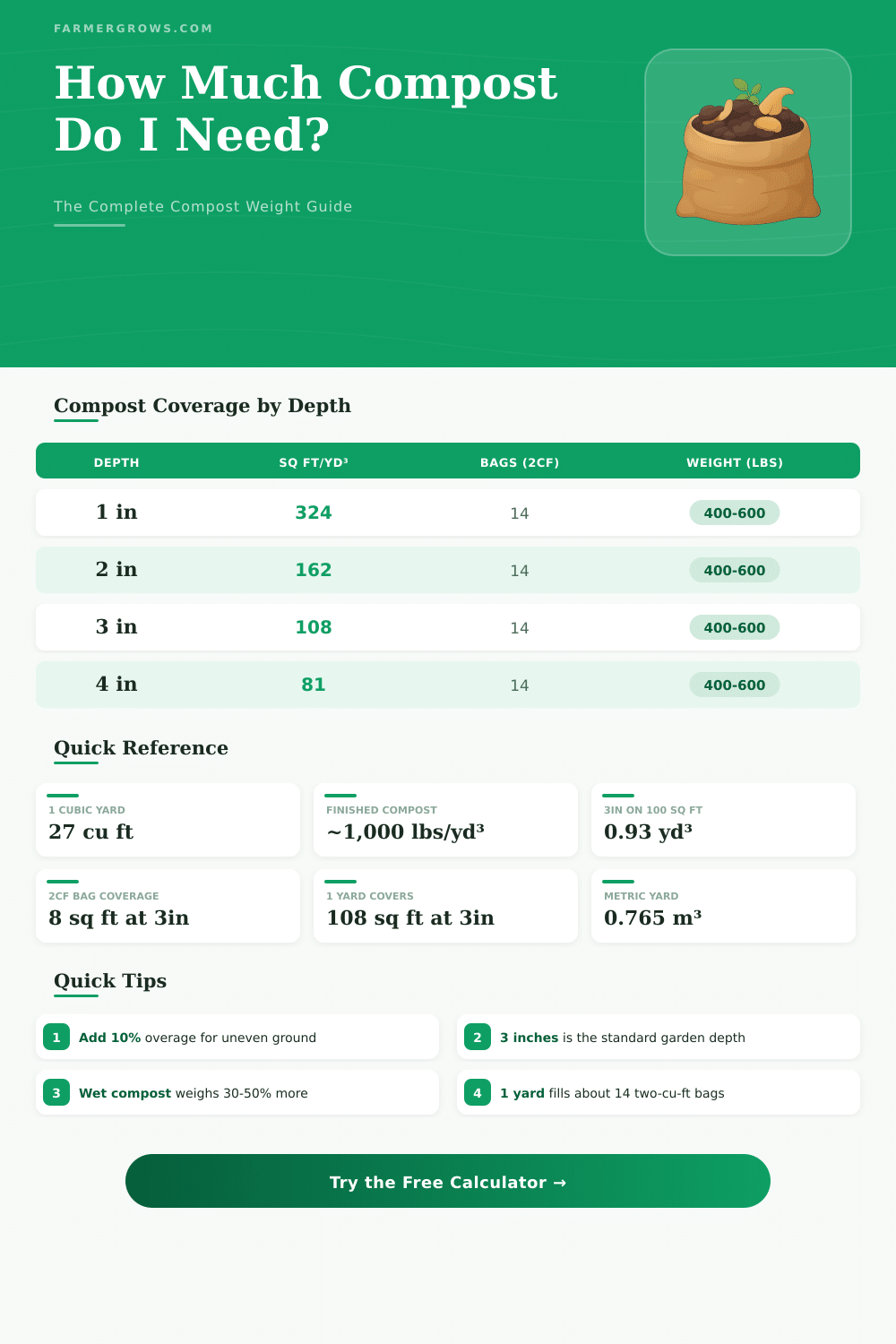Image resolution: width=896 pixels, height=1344 pixels.
Task: Select the 400-600 weight pill for 1 in
Action: (x=735, y=513)
